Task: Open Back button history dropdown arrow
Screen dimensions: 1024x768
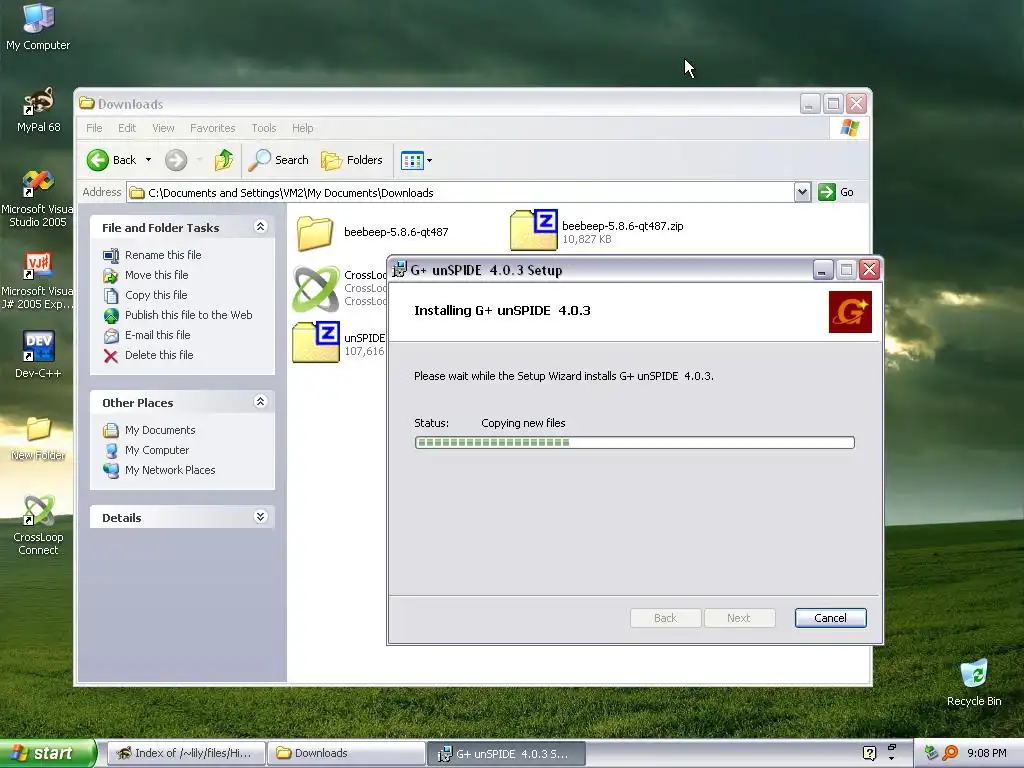Action: (x=148, y=160)
